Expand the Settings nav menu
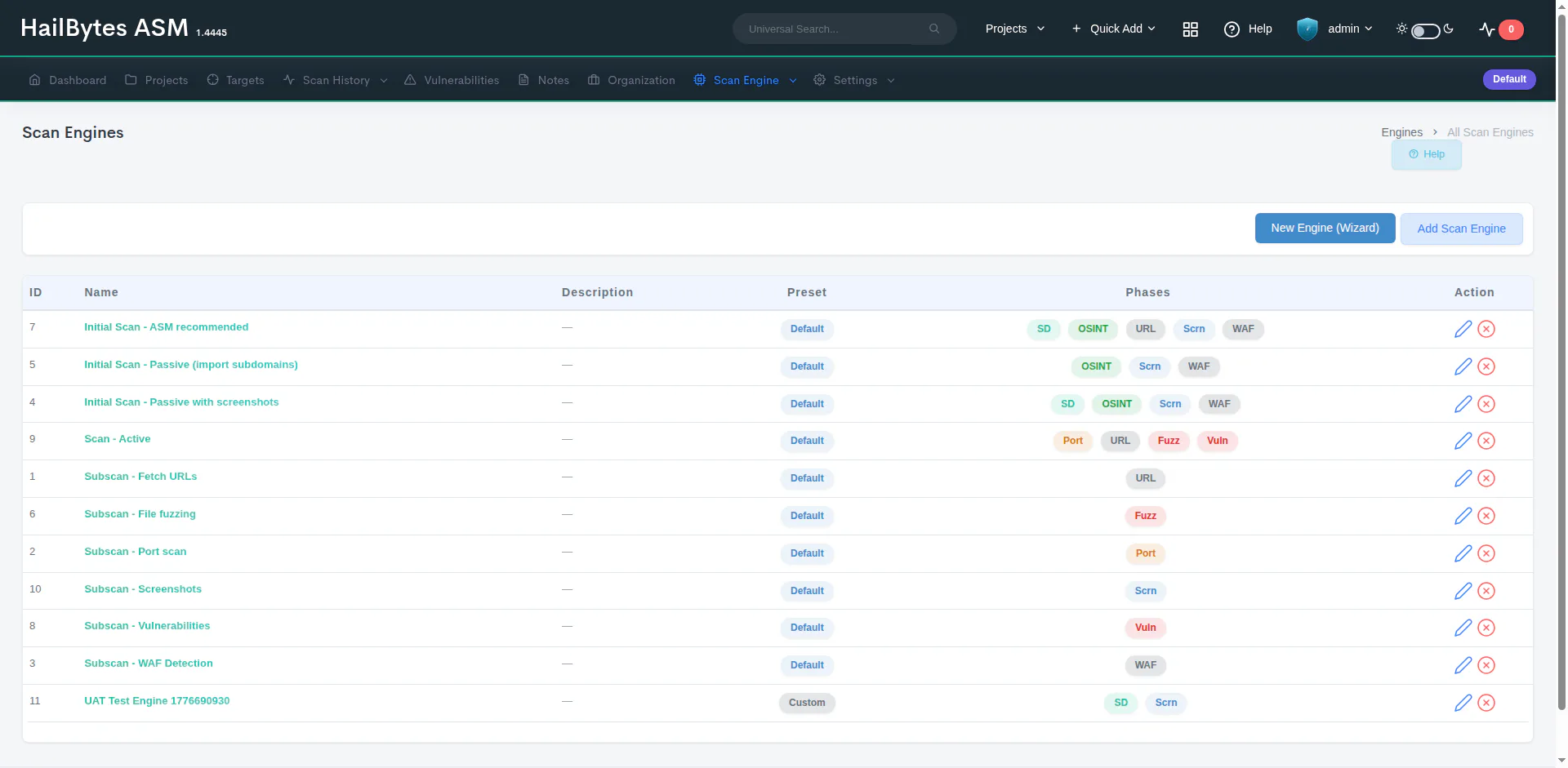The height and width of the screenshot is (768, 1568). point(854,80)
